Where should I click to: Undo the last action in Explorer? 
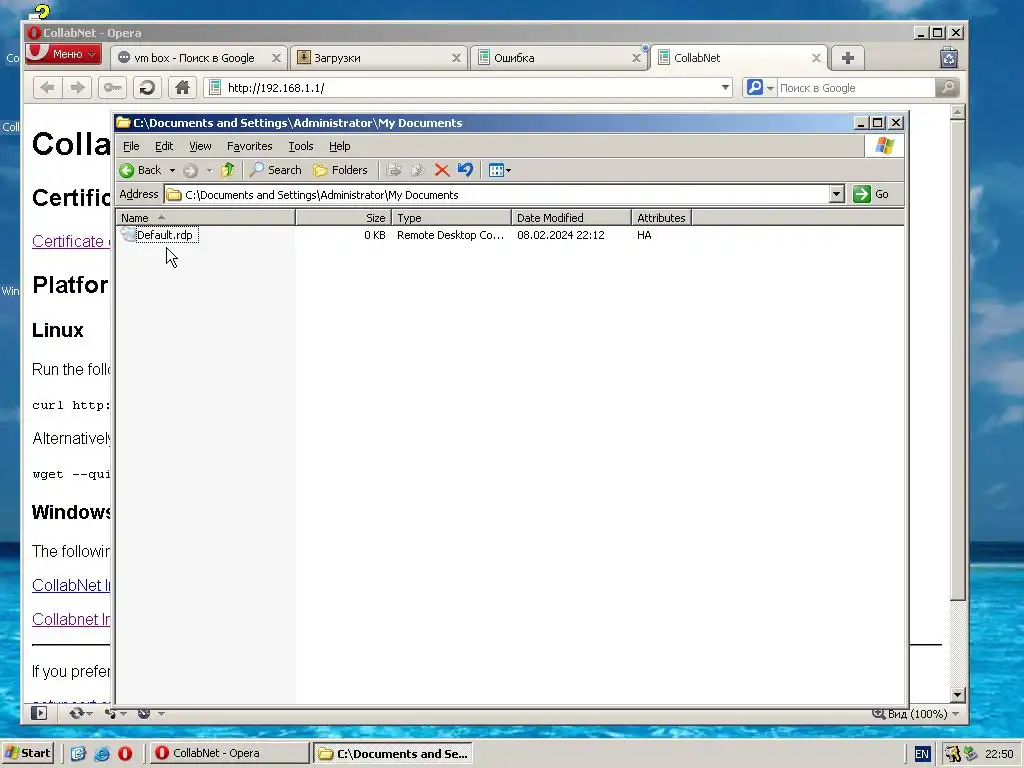pos(465,170)
